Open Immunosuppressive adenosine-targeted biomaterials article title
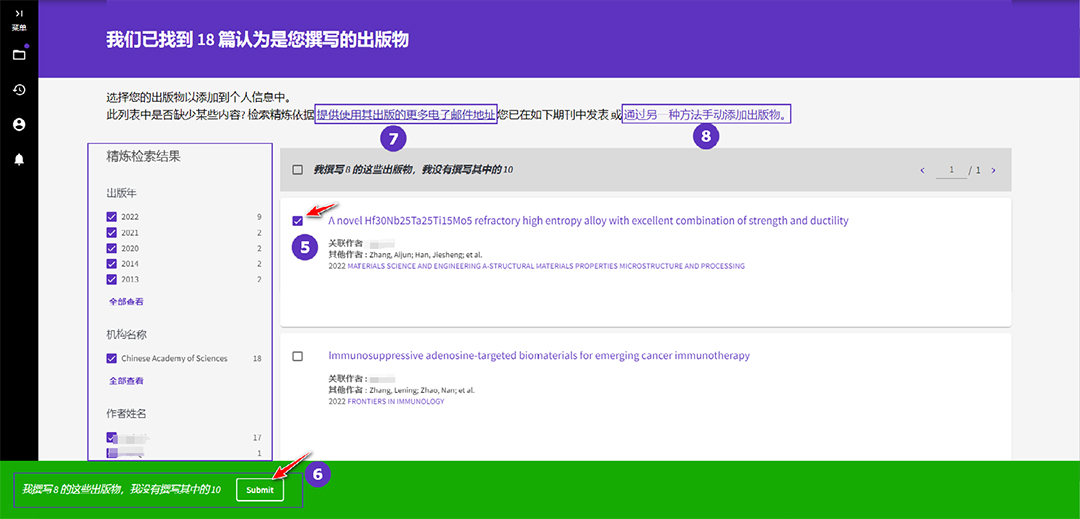Image resolution: width=1080 pixels, height=519 pixels. [539, 356]
